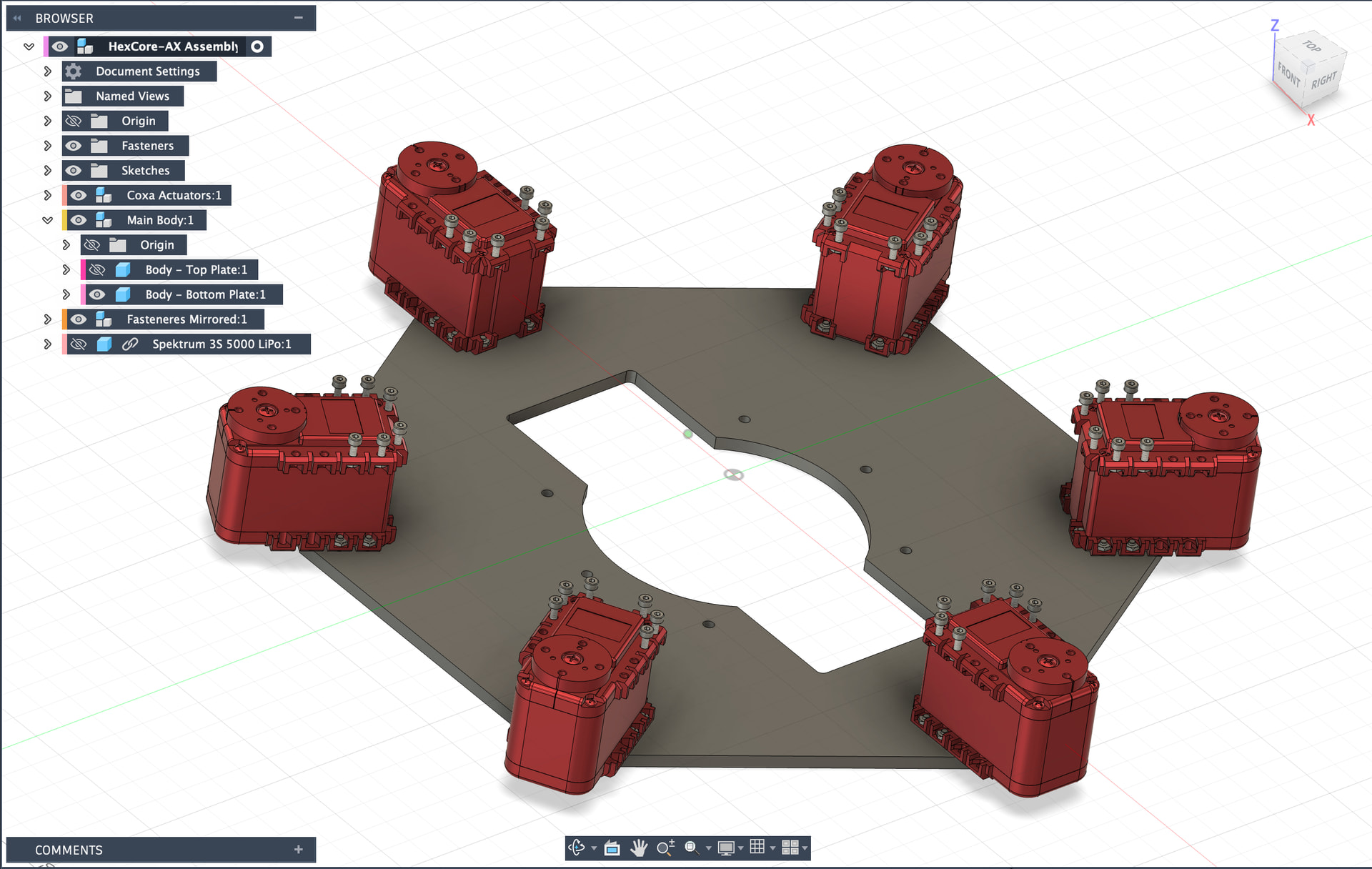Select the Zoom plus-minus tool

tap(665, 848)
